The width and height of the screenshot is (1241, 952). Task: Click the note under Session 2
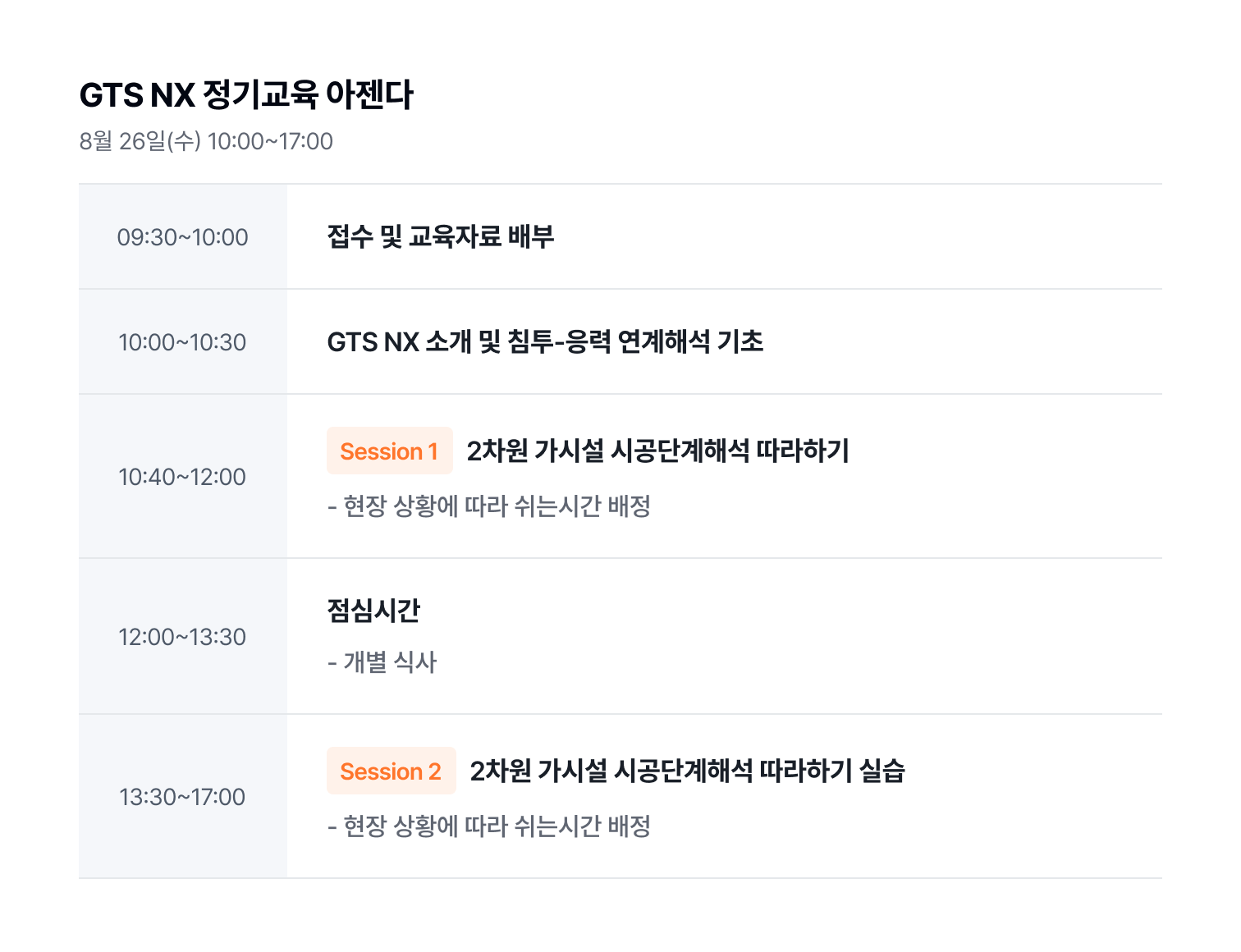coord(489,826)
